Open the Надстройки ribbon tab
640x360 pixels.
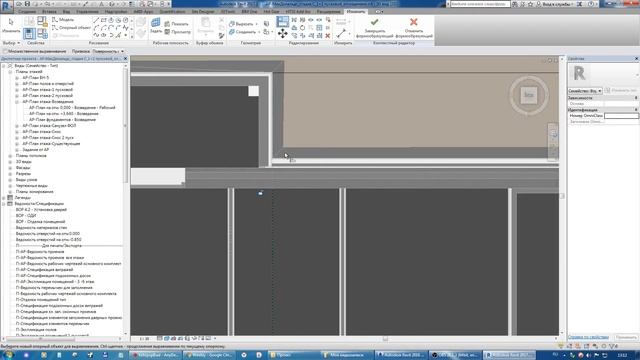click(116, 12)
